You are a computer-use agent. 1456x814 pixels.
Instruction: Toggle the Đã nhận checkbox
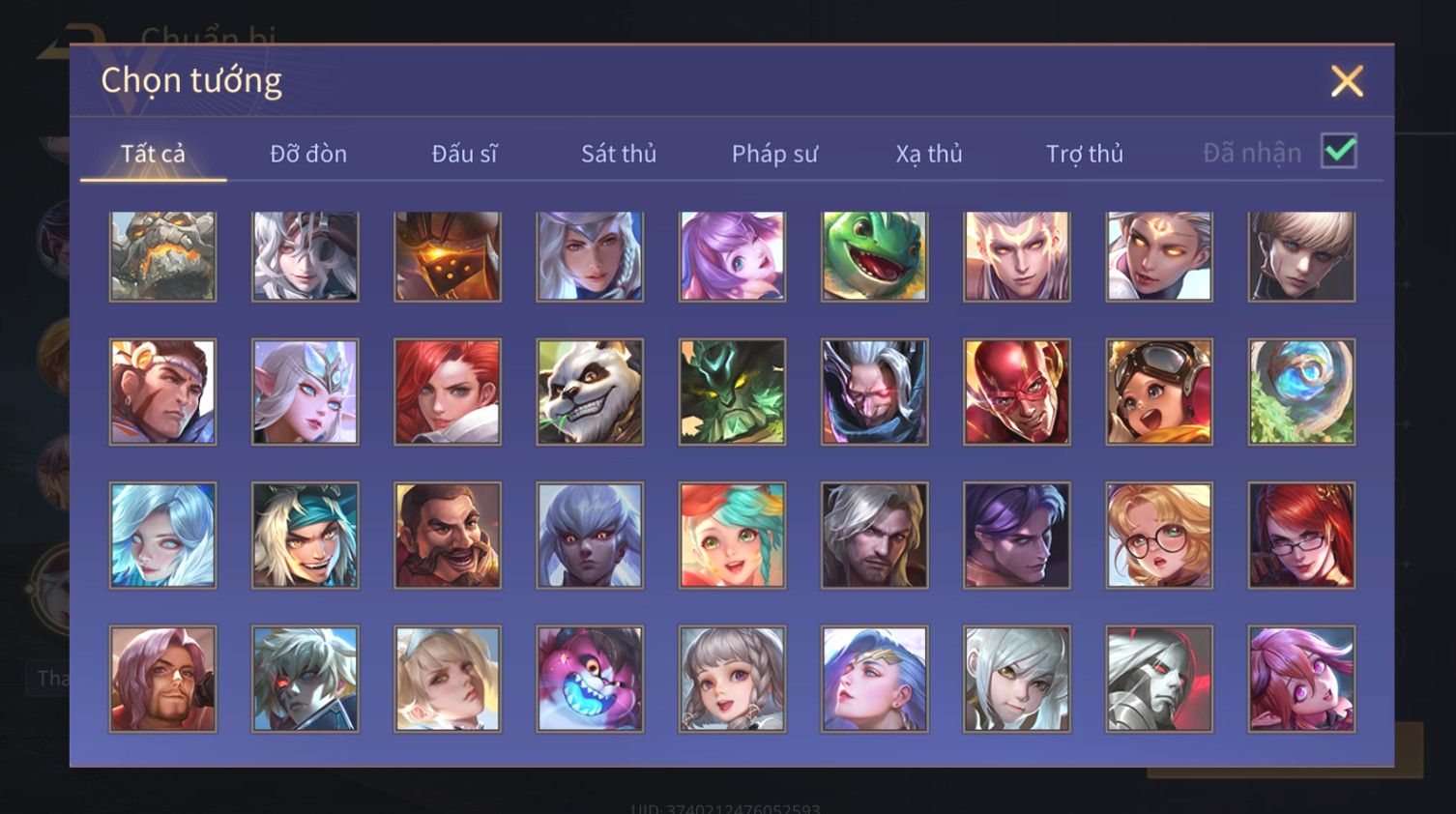coord(1339,152)
